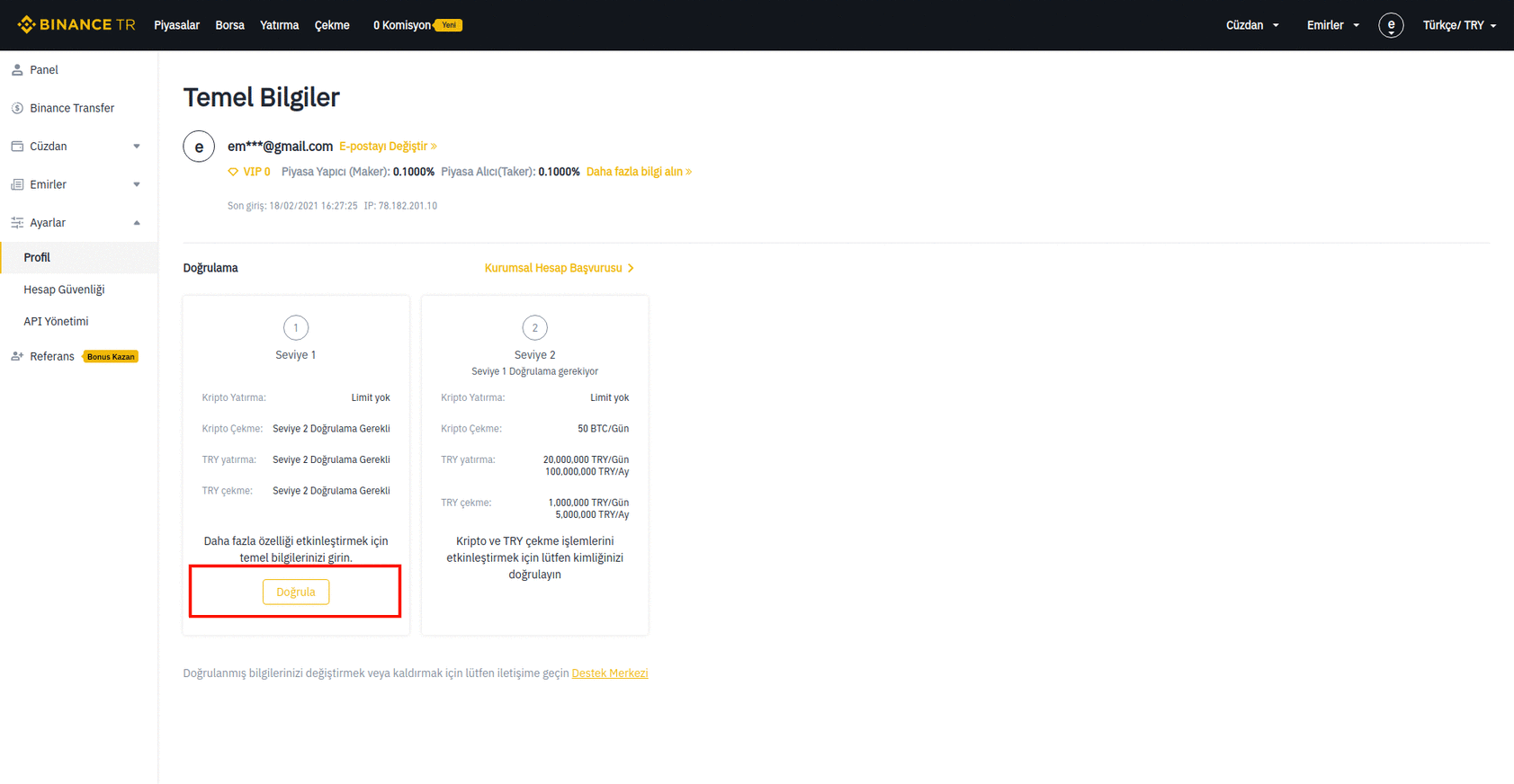Open Çekme in the top menu
This screenshot has height=784, width=1514.
(332, 25)
